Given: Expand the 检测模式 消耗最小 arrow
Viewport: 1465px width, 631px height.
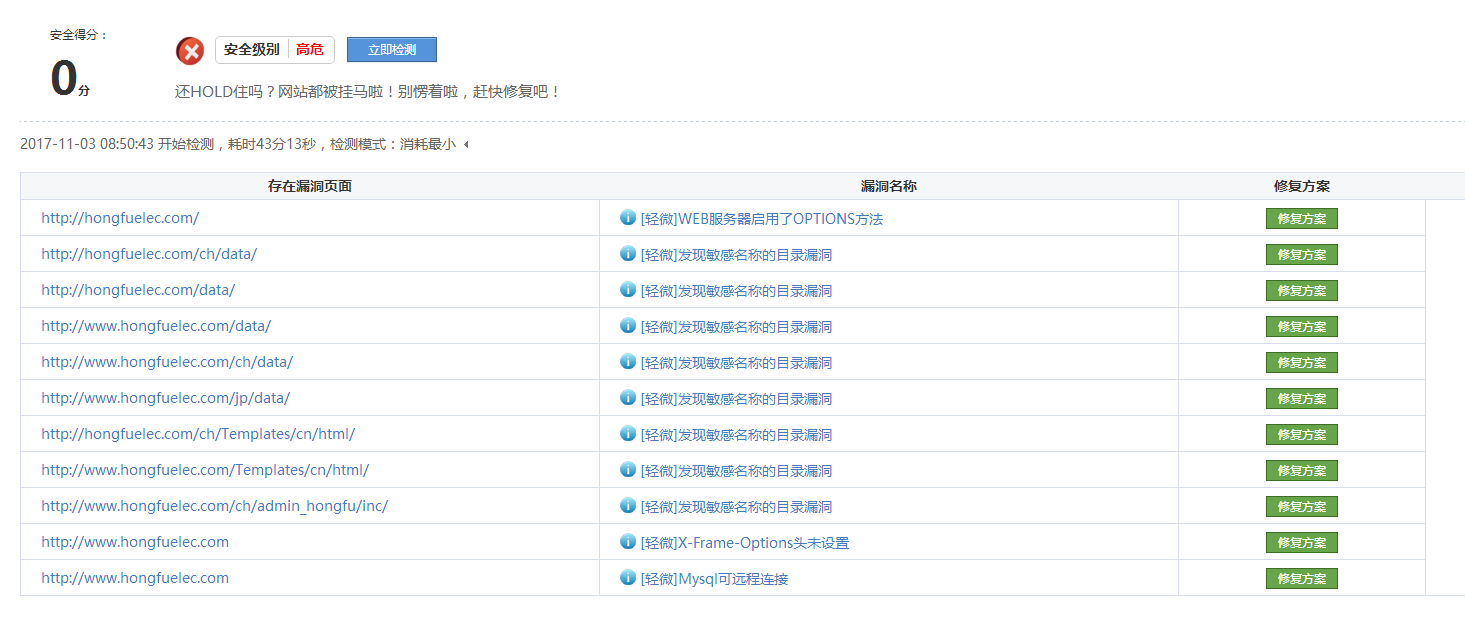Looking at the screenshot, I should [x=466, y=145].
